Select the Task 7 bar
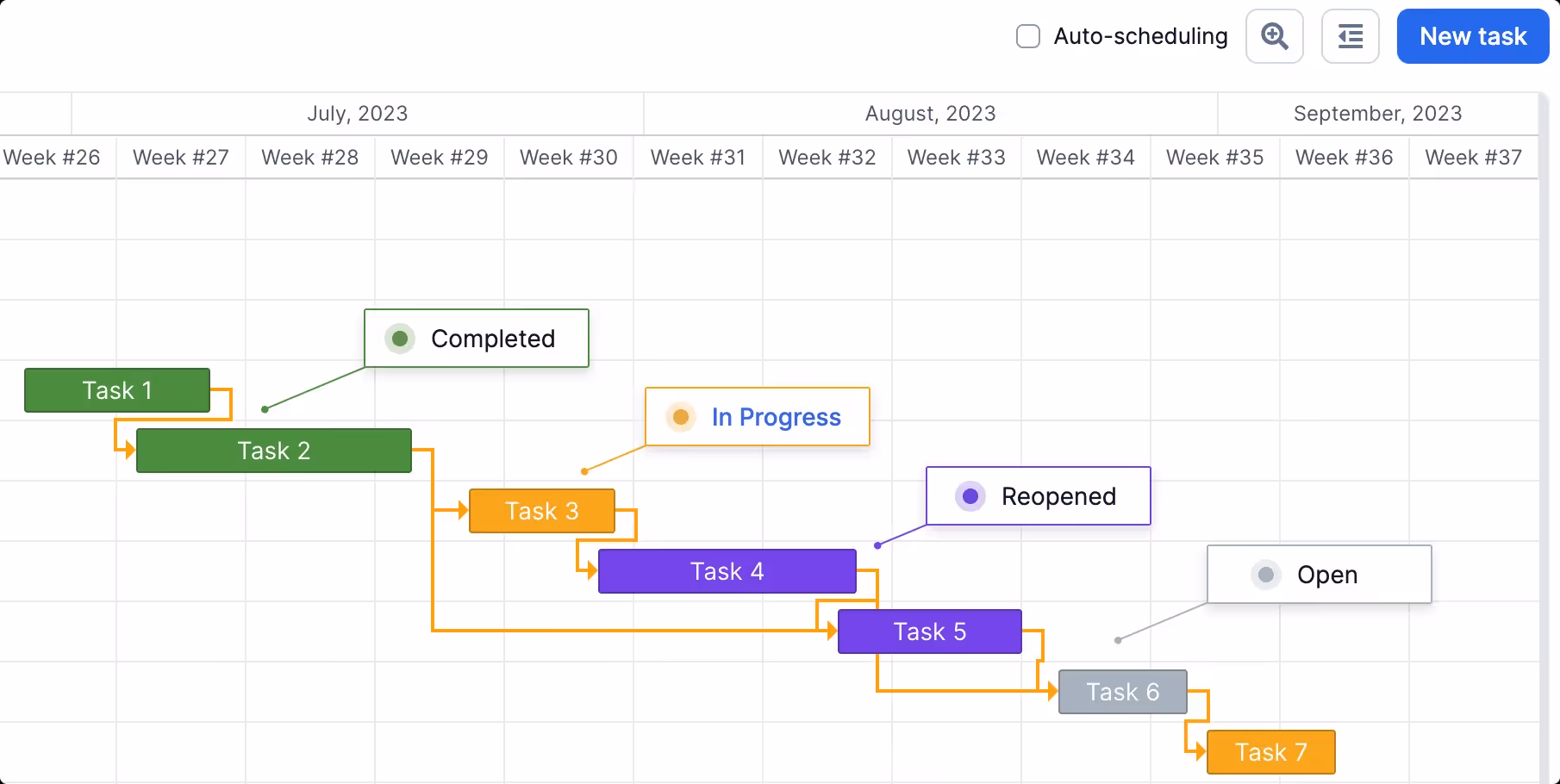The height and width of the screenshot is (784, 1560). point(1270,752)
